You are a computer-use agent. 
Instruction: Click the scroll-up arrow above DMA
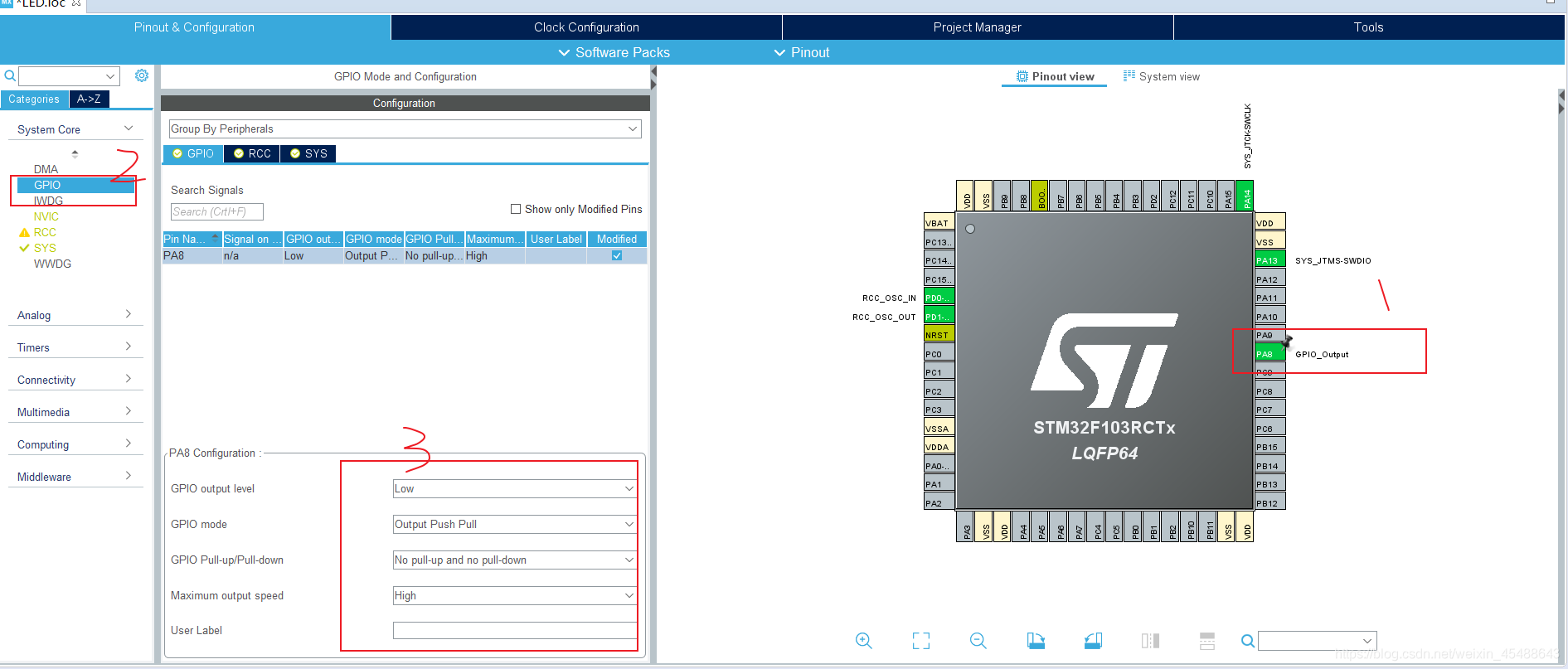click(75, 153)
